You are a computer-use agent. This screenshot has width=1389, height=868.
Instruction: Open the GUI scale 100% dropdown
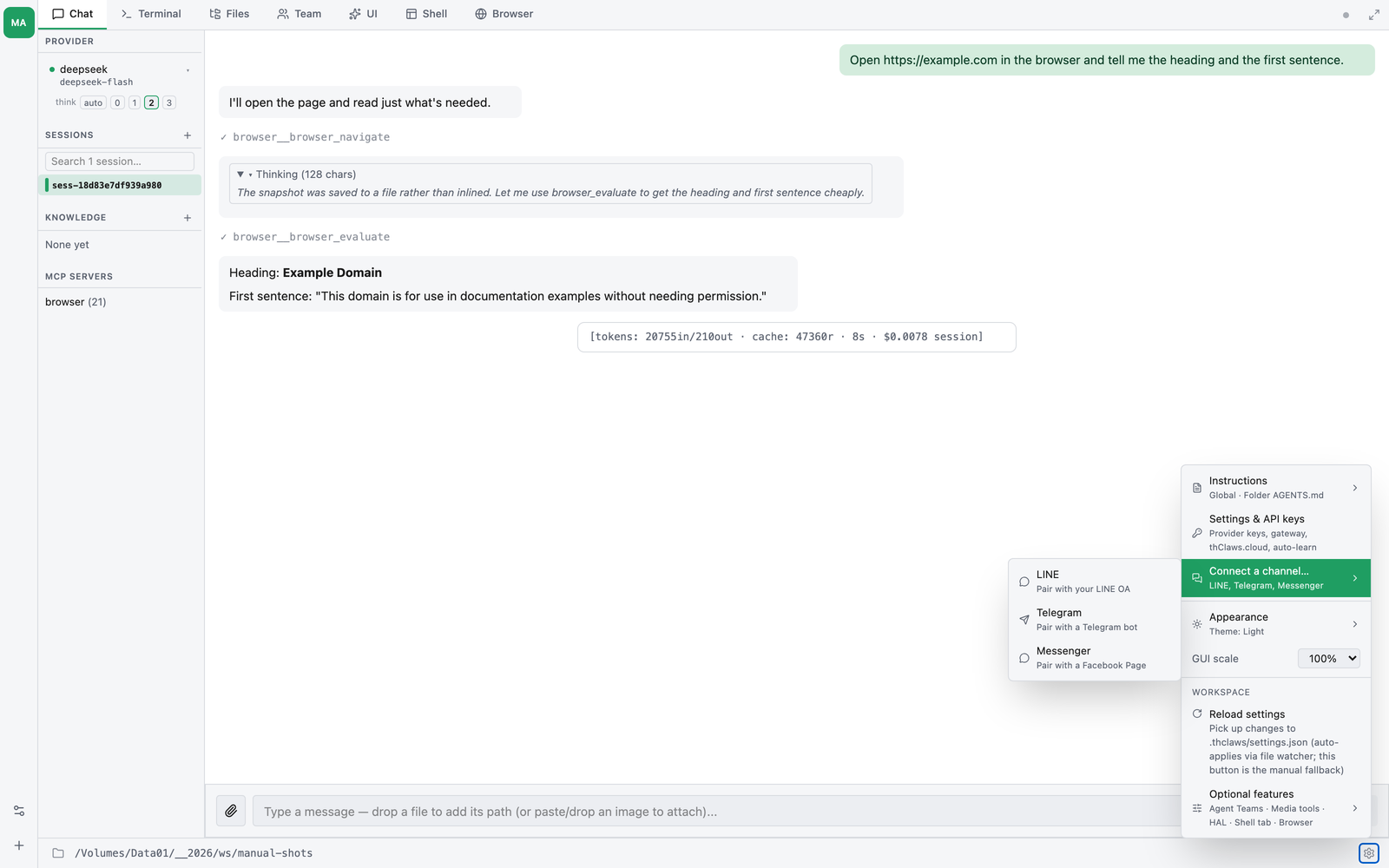pos(1329,659)
